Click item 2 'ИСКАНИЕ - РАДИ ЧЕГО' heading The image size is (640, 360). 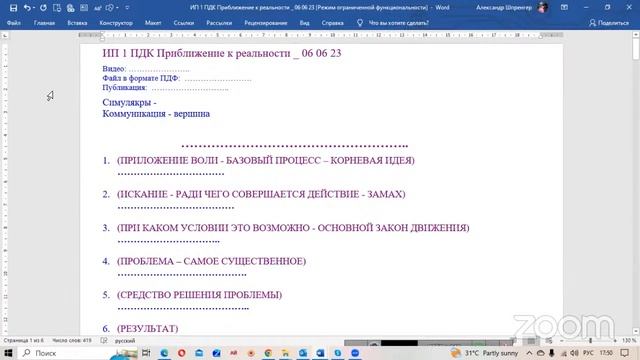click(261, 194)
